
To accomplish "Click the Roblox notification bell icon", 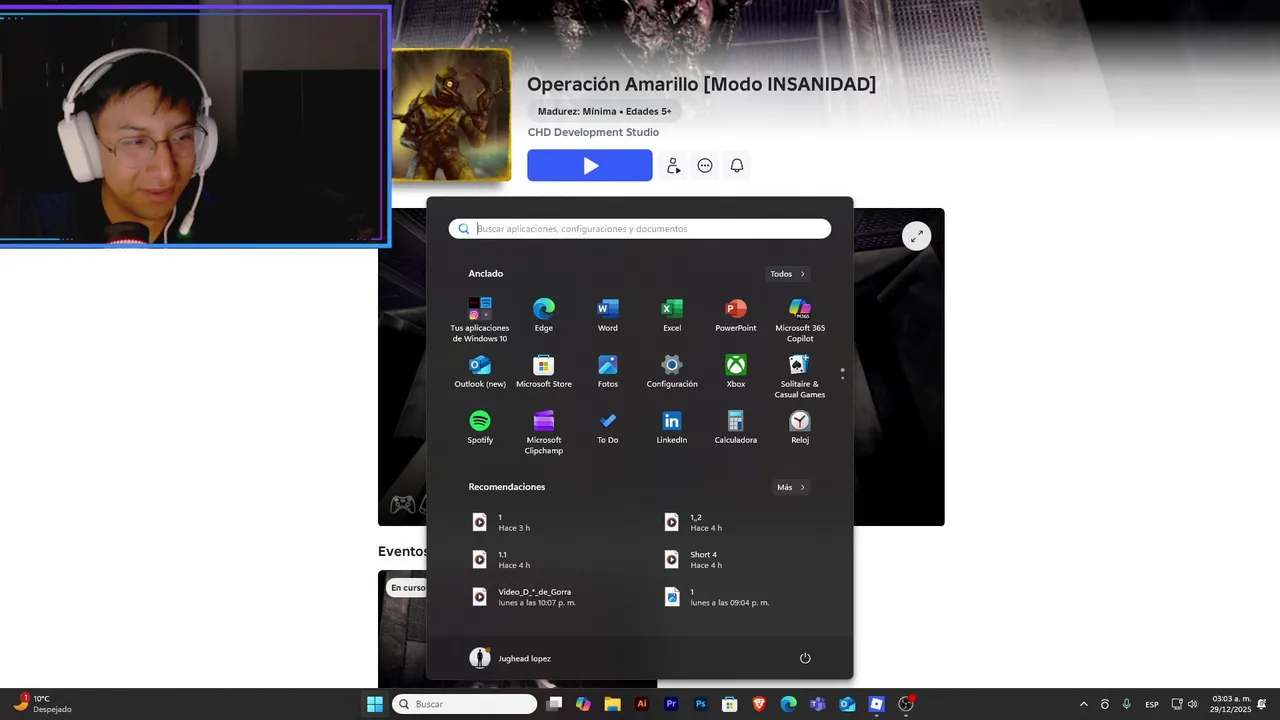I will pos(737,166).
